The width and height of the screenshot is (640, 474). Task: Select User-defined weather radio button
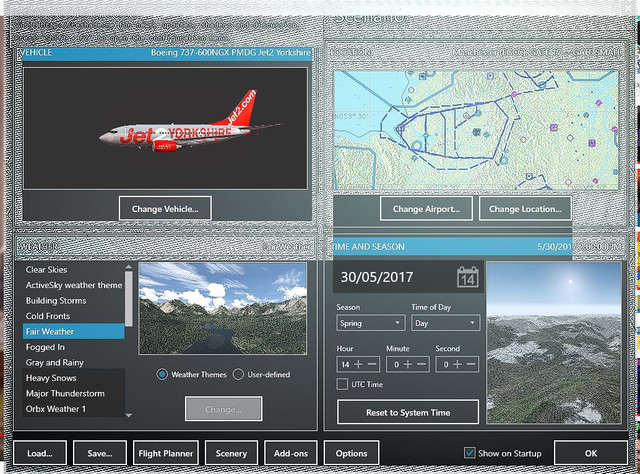(238, 374)
